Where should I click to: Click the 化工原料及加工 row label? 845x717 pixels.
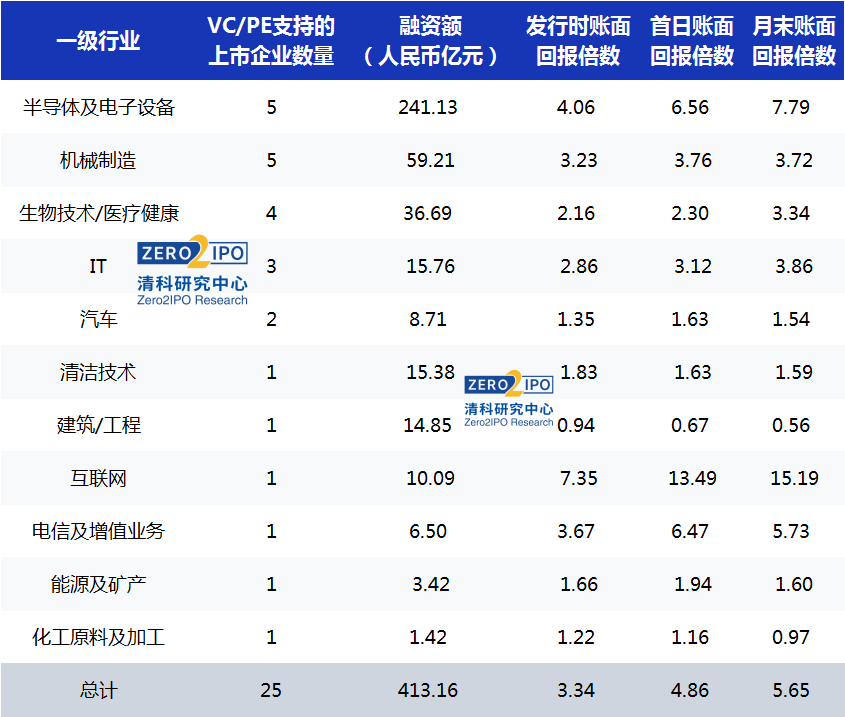point(98,637)
